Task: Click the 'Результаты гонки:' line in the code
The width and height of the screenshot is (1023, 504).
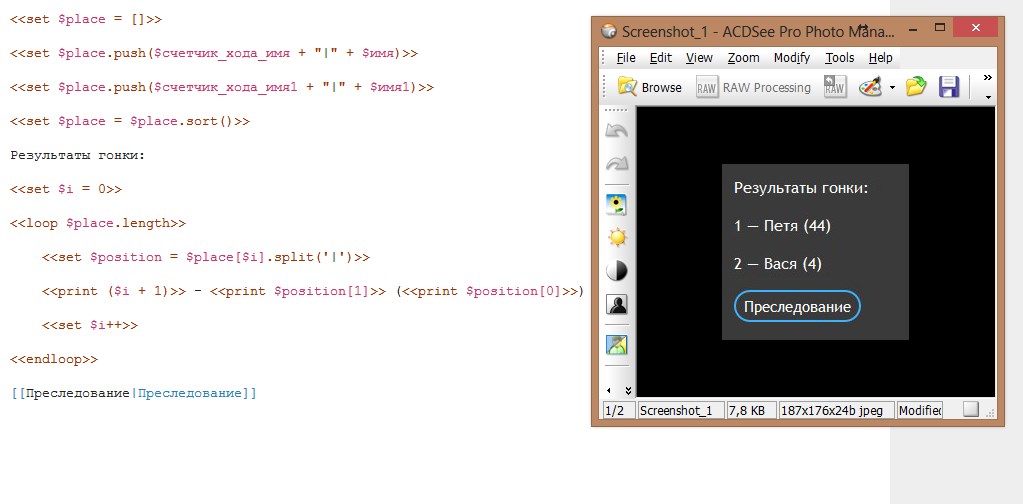Action: [x=78, y=155]
